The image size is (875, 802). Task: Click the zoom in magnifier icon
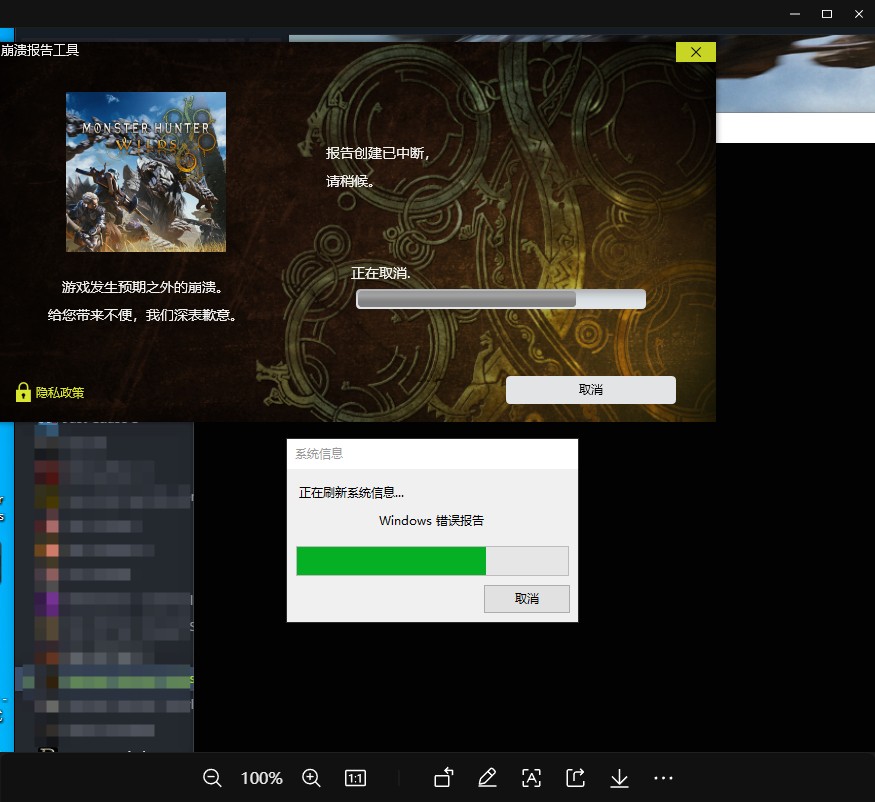point(311,778)
